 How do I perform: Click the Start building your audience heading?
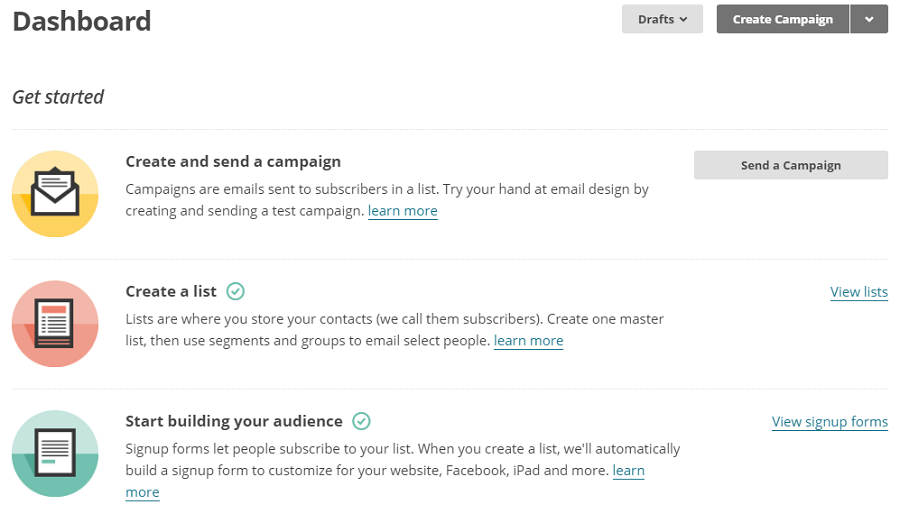coord(234,421)
